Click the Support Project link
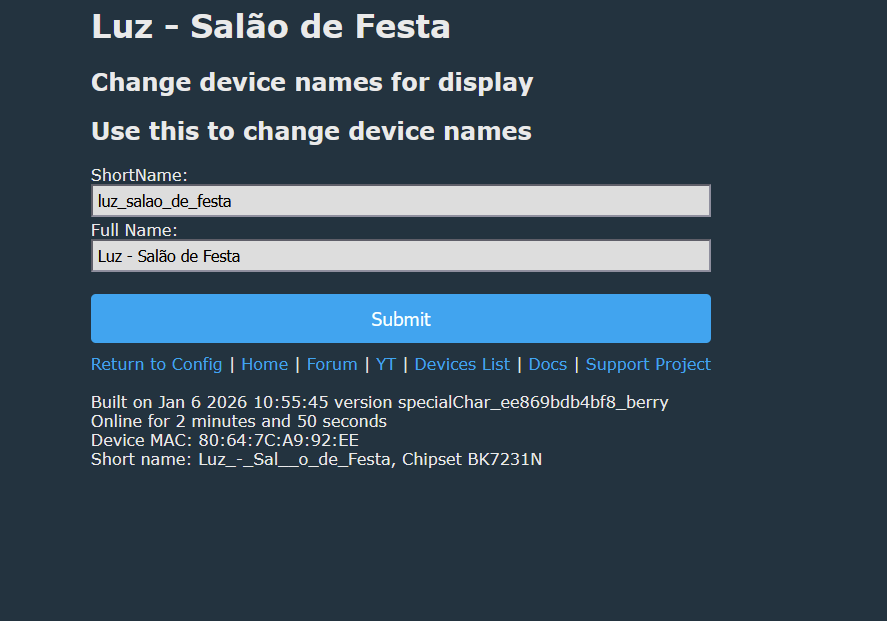Image resolution: width=887 pixels, height=621 pixels. [x=648, y=364]
